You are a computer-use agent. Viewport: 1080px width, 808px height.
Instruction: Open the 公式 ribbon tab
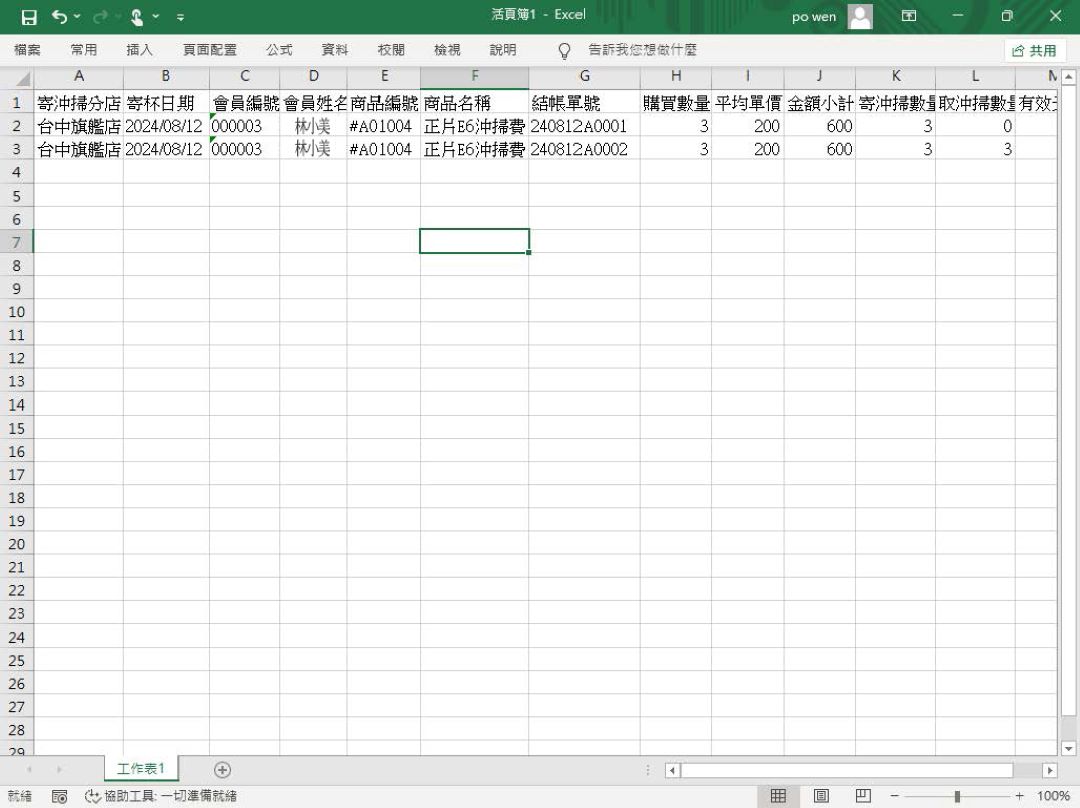click(279, 50)
